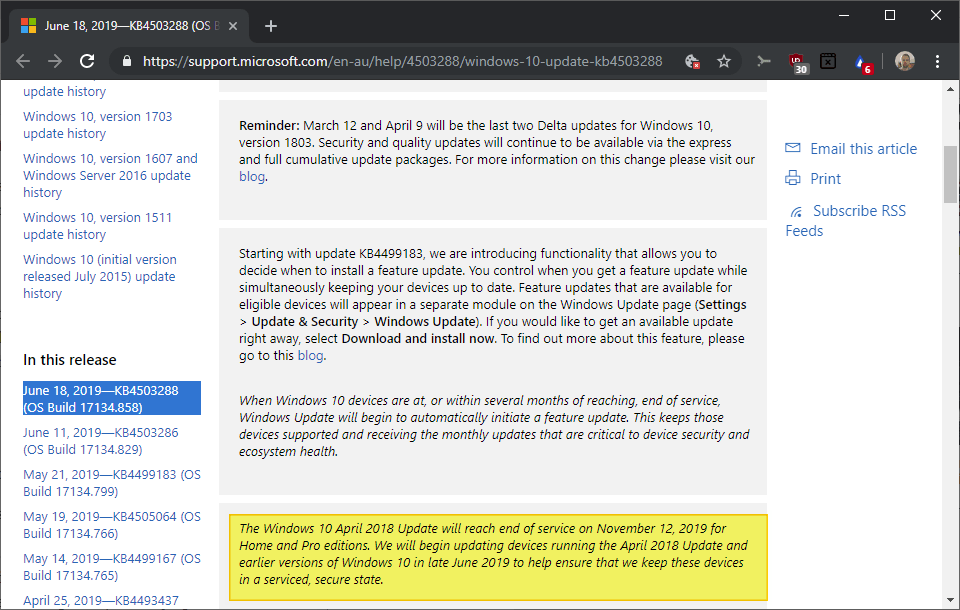
Task: Click the RSS icon beside Subscribe RSS
Action: tap(797, 212)
